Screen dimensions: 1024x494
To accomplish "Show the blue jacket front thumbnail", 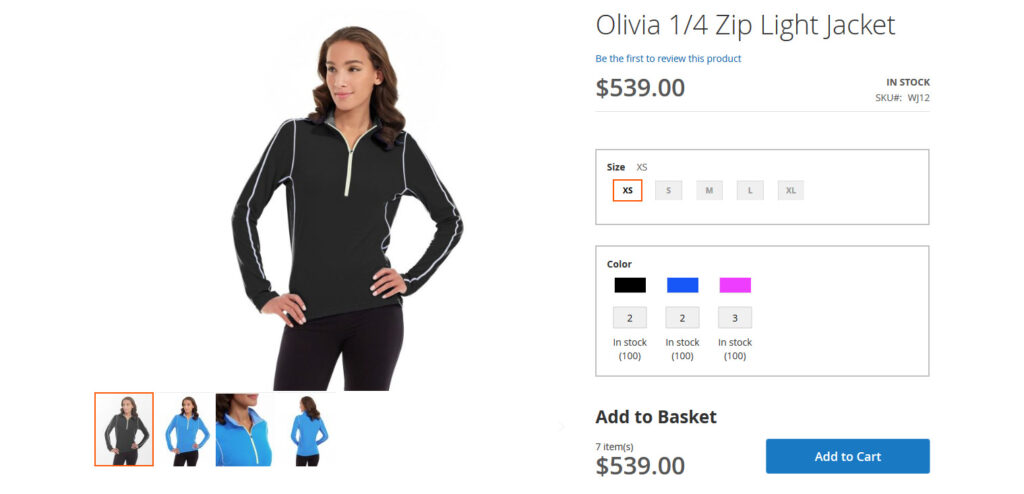I will (185, 429).
